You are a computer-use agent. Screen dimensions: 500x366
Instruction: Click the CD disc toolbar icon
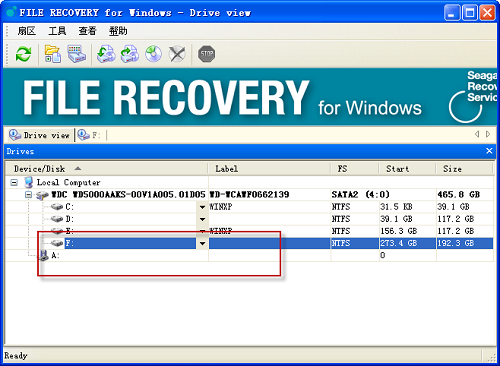pos(153,54)
